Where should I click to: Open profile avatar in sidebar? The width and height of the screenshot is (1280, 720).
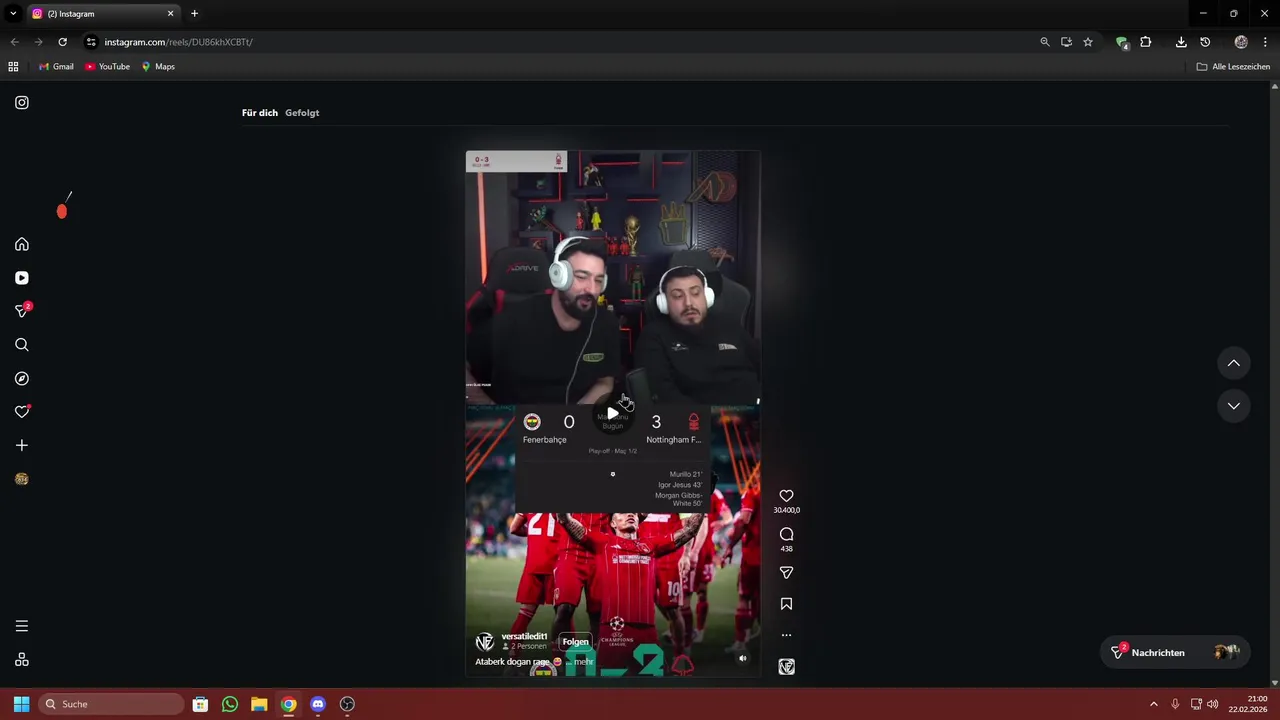22,479
